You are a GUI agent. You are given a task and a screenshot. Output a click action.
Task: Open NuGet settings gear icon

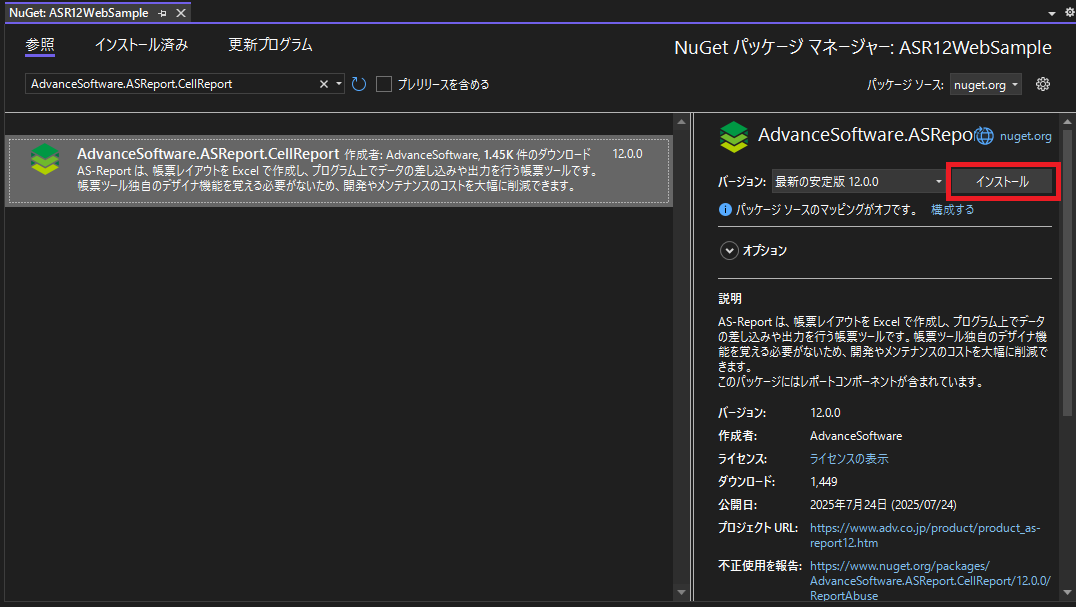(1042, 84)
